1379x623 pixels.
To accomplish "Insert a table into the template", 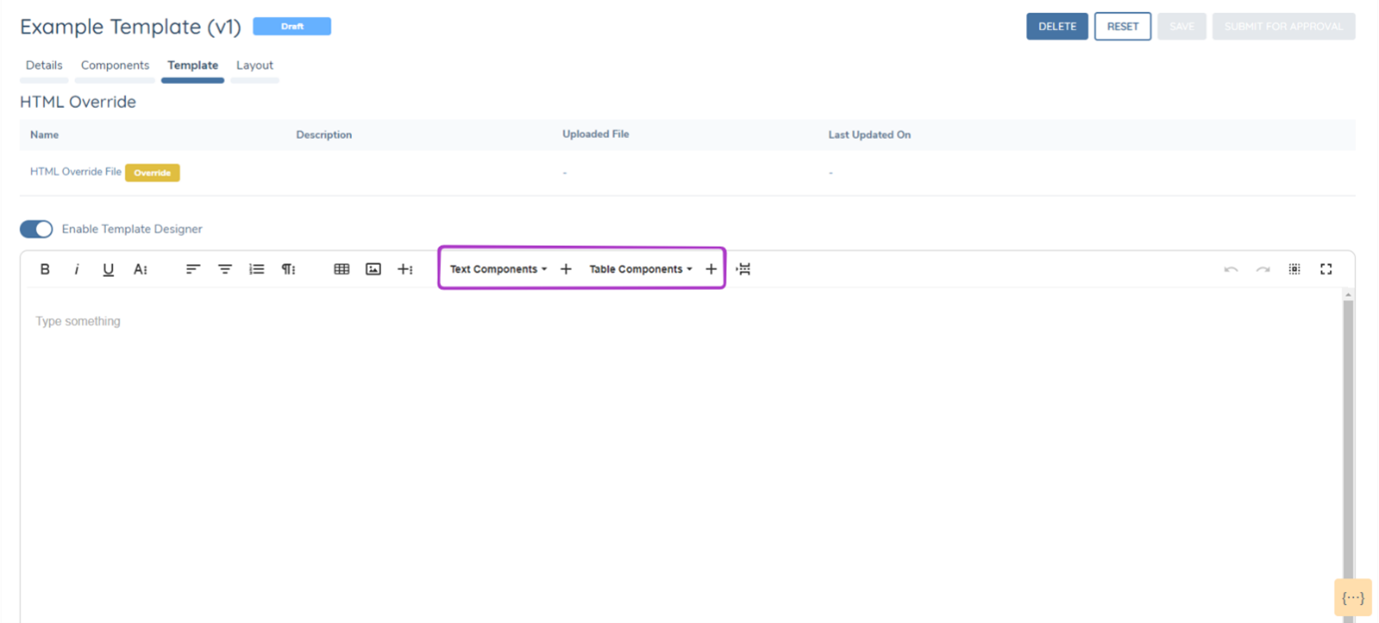I will tap(342, 269).
